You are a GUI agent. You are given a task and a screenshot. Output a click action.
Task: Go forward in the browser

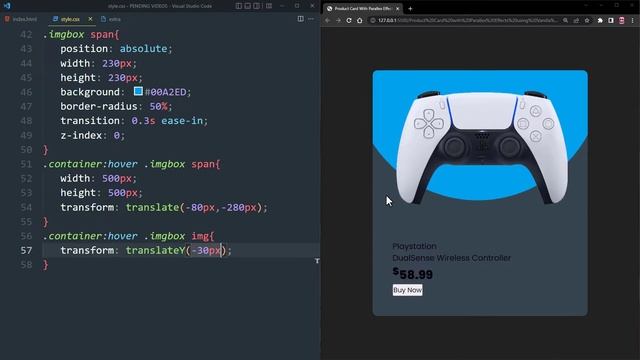pyautogui.click(x=338, y=20)
